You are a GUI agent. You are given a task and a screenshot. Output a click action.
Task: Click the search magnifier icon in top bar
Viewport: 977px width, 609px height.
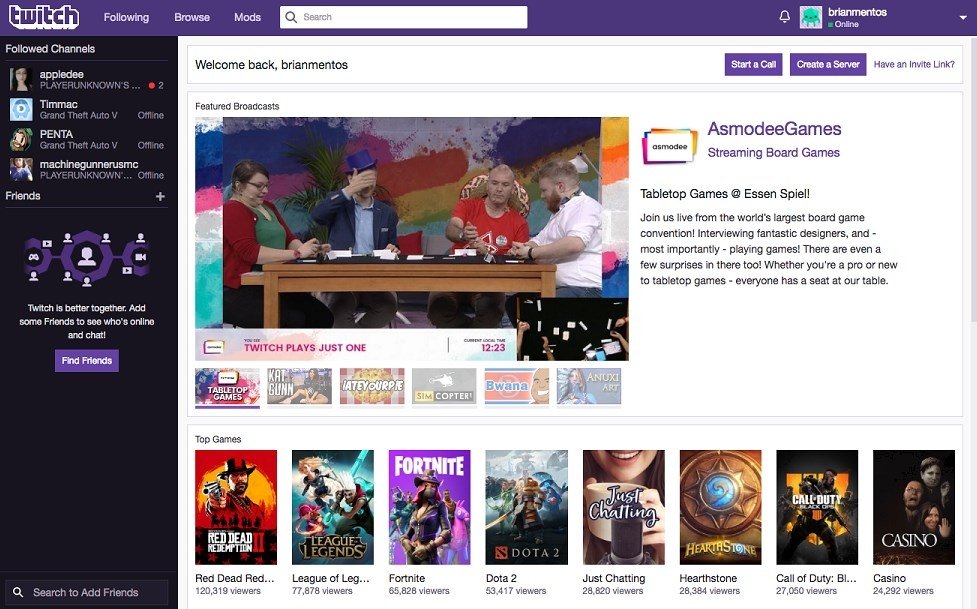click(x=291, y=17)
